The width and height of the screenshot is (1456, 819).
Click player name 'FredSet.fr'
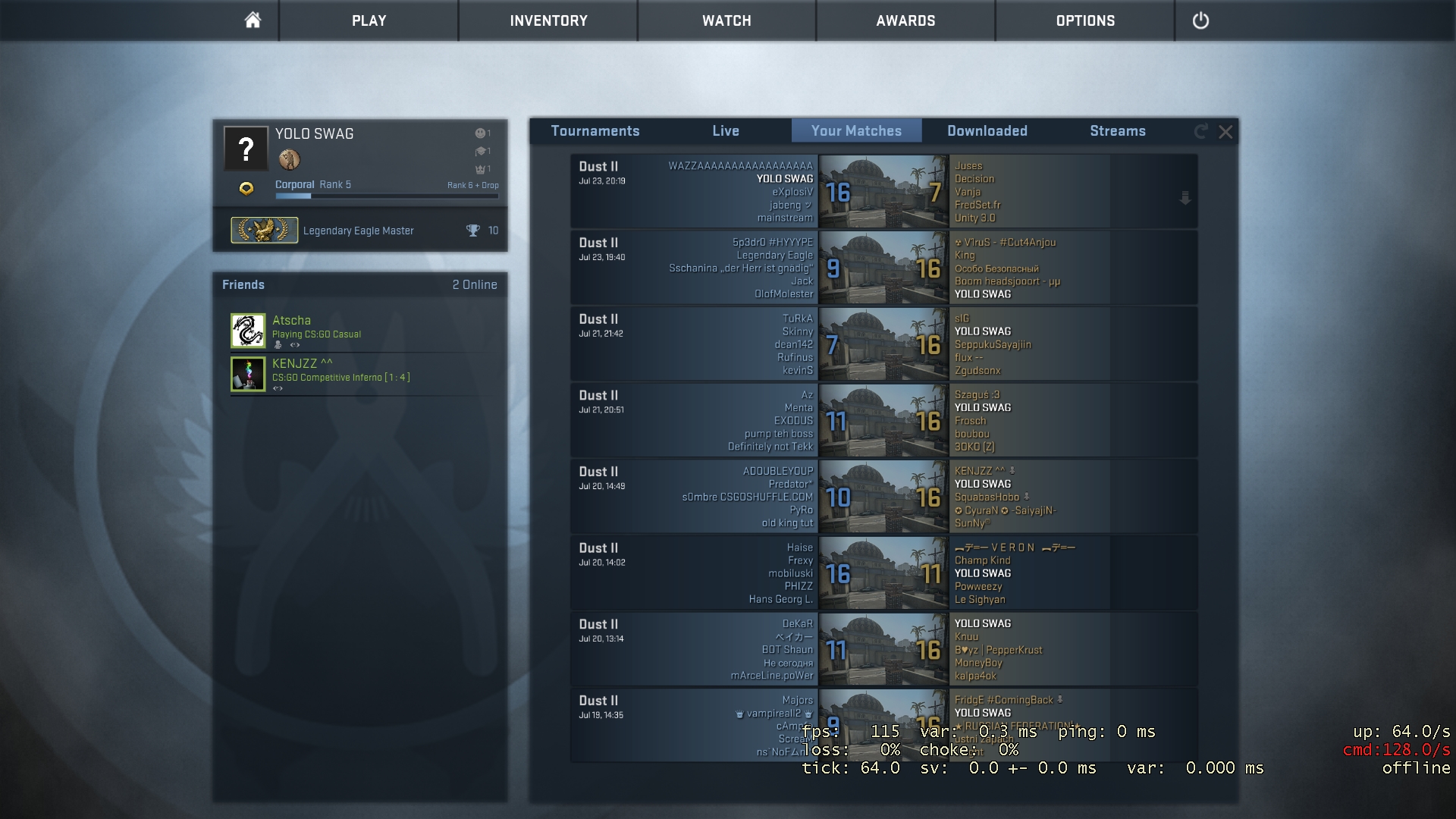[977, 205]
